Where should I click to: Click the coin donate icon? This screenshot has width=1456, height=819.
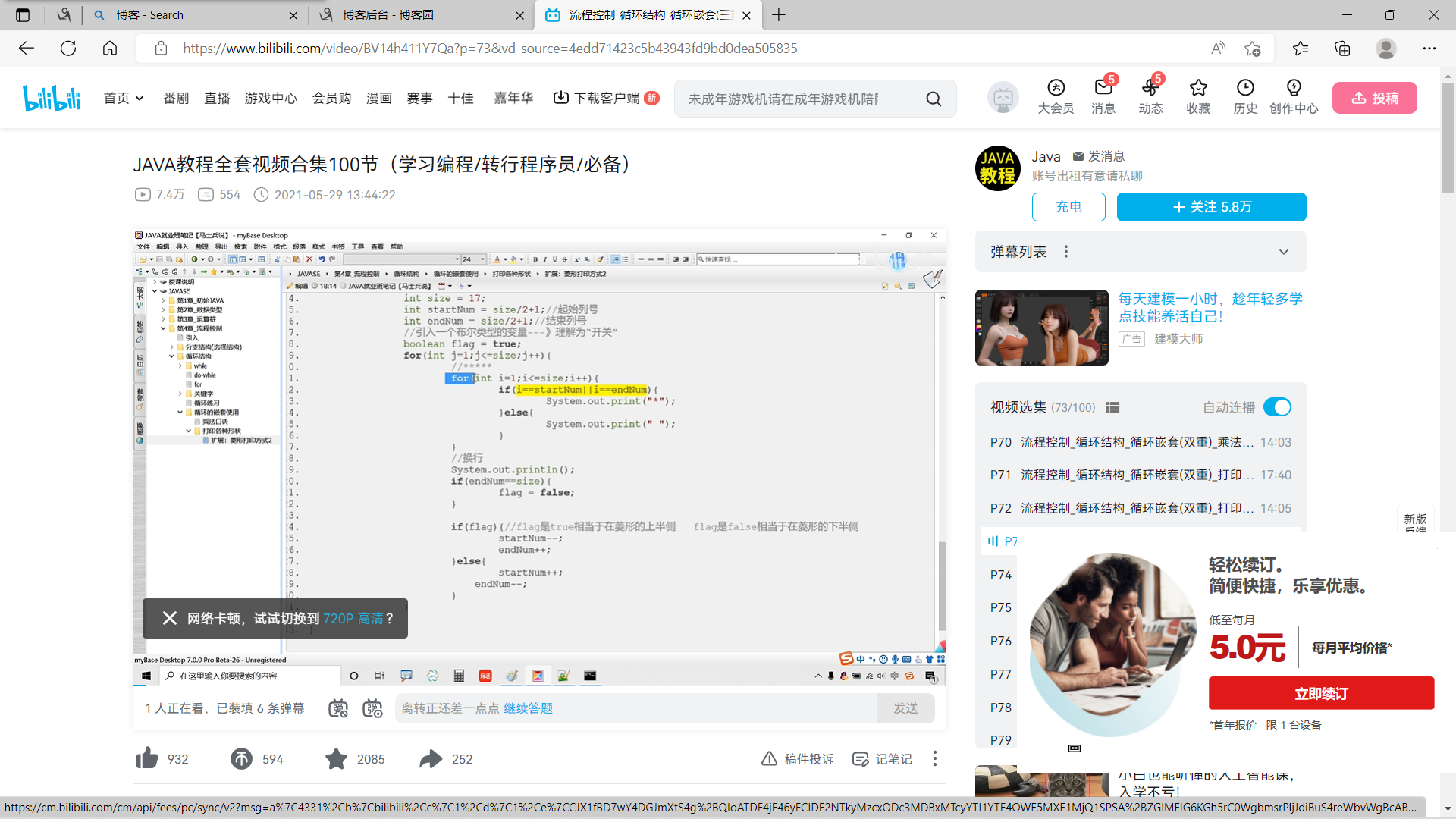241,758
